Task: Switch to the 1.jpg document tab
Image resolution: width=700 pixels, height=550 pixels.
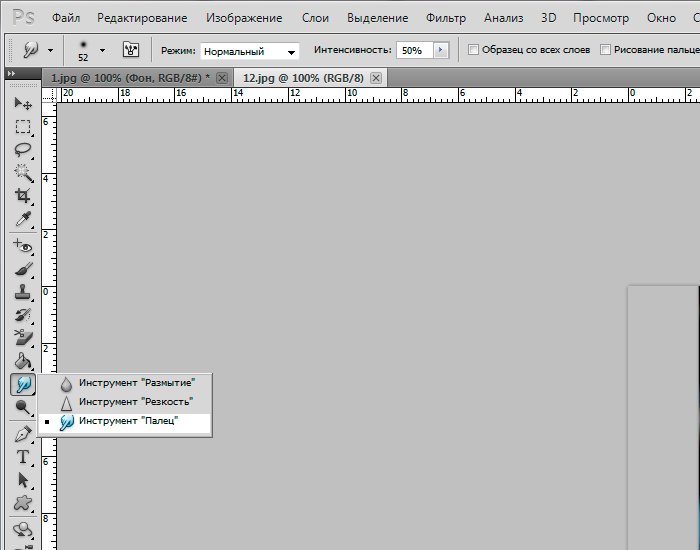Action: pos(129,78)
